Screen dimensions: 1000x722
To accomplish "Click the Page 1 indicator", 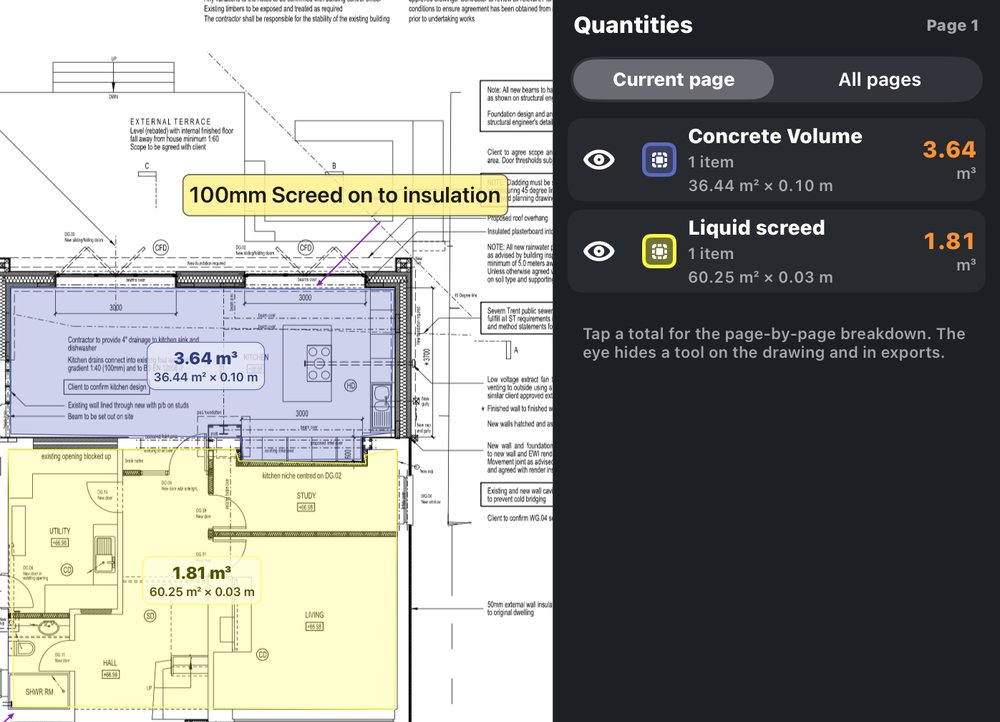I will 952,26.
